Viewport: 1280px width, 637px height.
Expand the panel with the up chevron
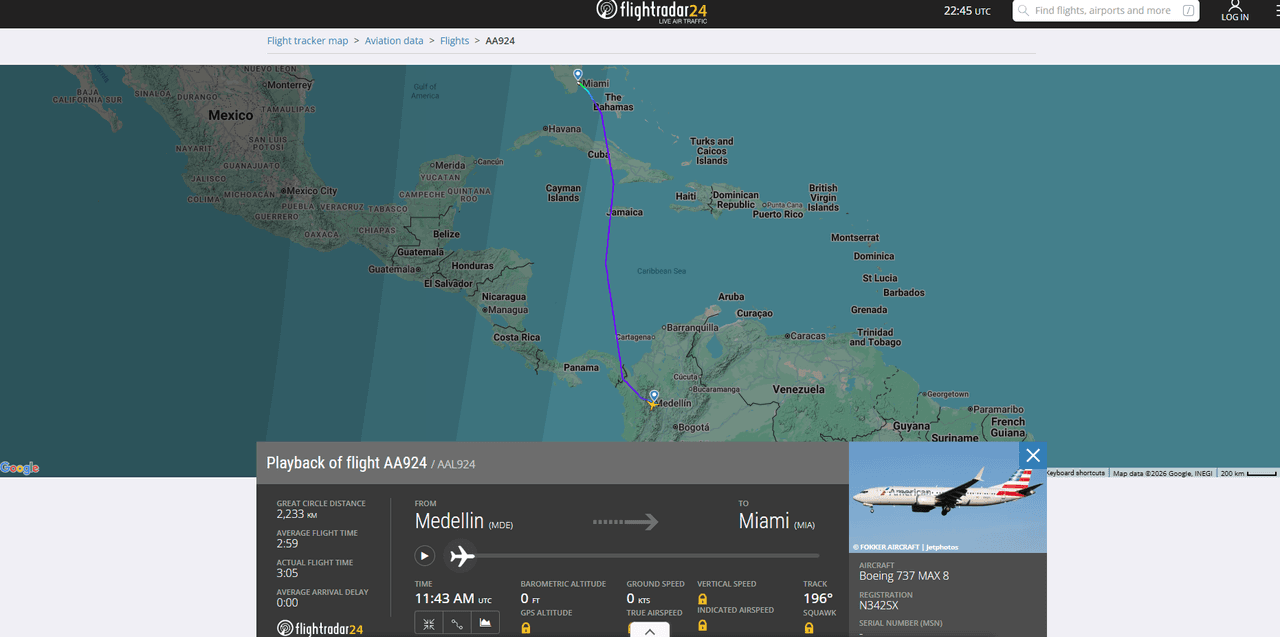[x=650, y=630]
